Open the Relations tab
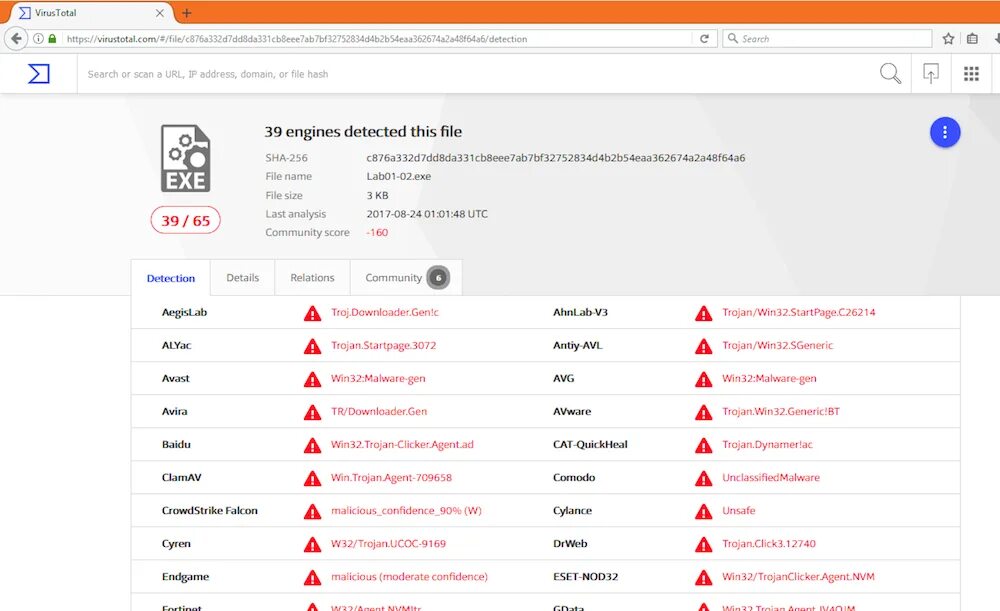This screenshot has height=611, width=1000. [312, 278]
